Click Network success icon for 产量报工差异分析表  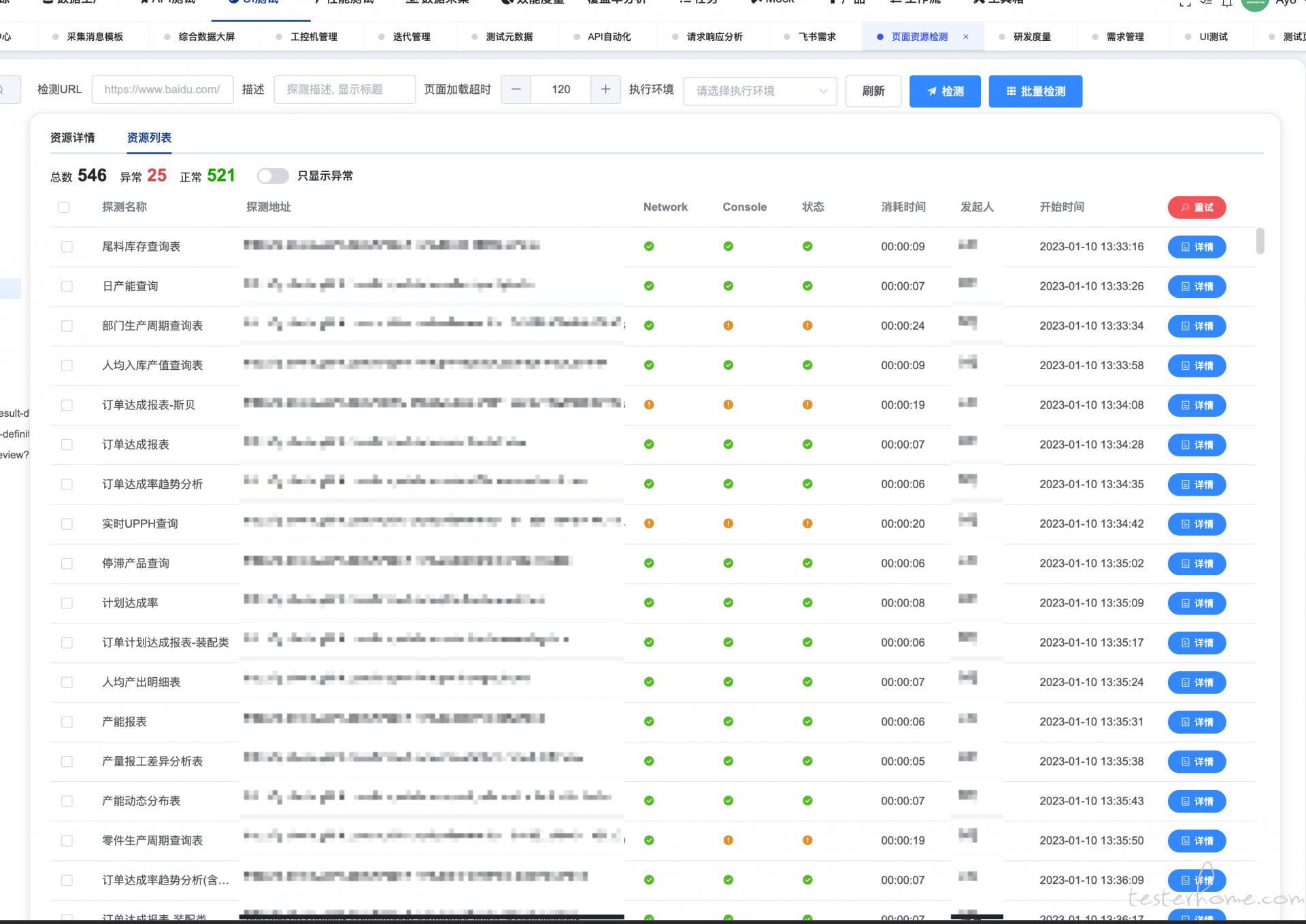(x=649, y=762)
